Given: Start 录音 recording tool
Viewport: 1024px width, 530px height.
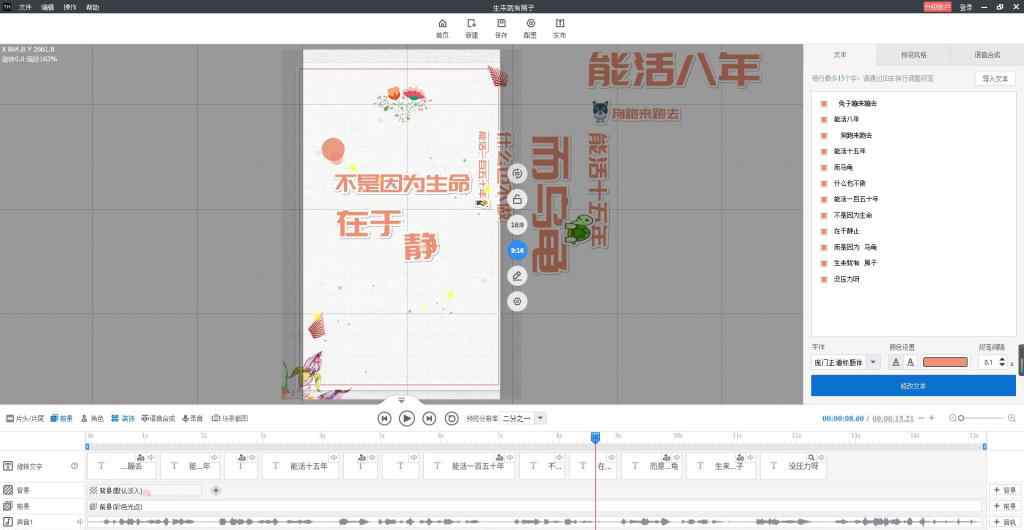Looking at the screenshot, I should coord(193,418).
